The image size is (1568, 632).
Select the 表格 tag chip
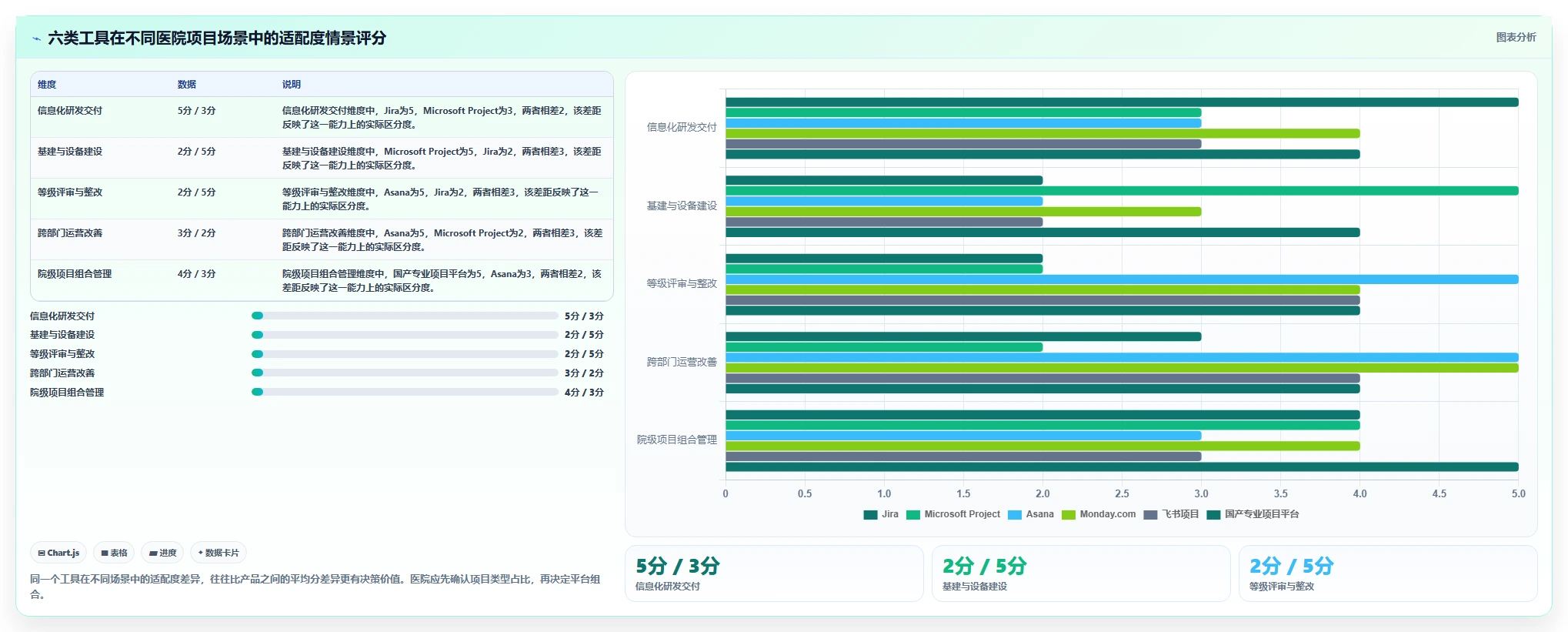pyautogui.click(x=114, y=553)
